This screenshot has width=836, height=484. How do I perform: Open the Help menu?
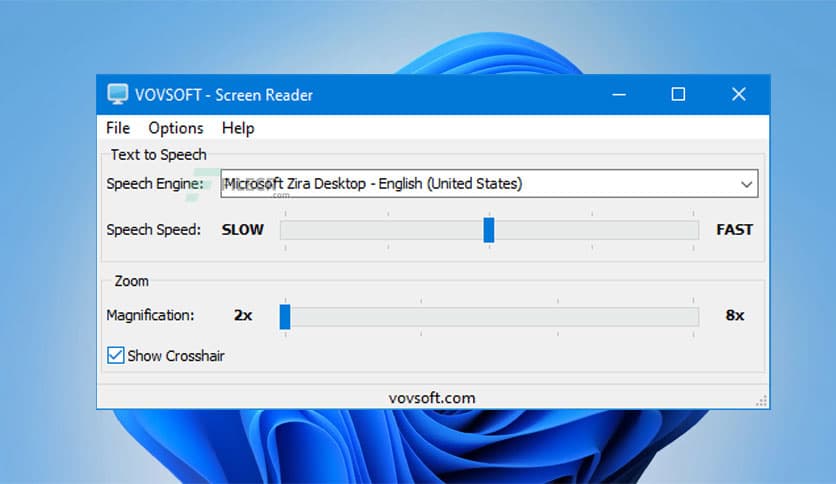[238, 128]
